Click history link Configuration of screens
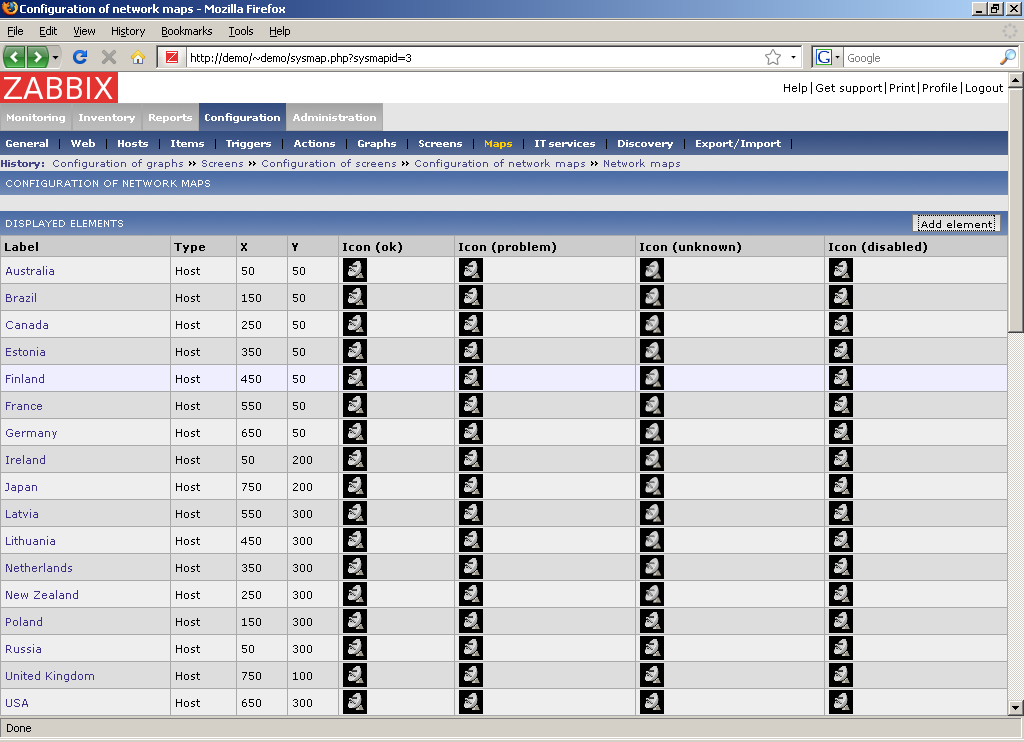The height and width of the screenshot is (742, 1024). pos(328,163)
